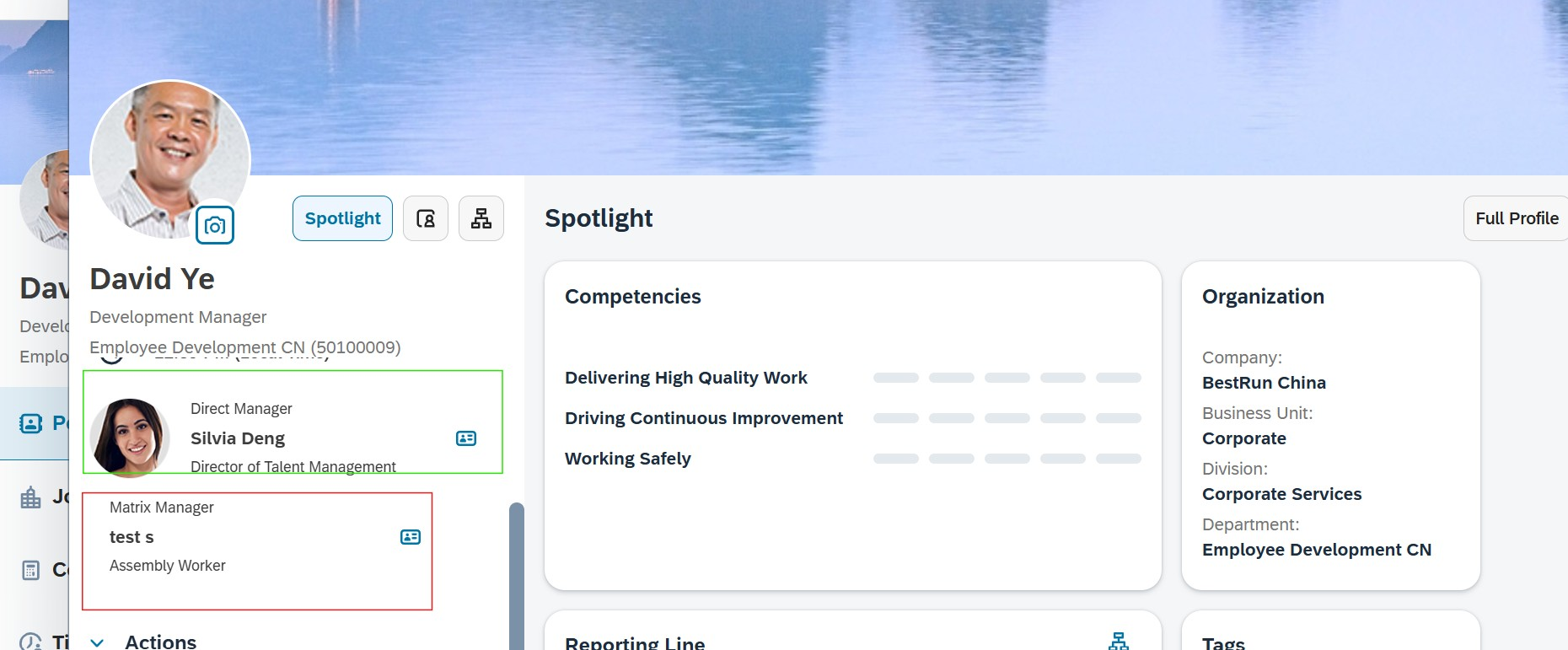Click Working Safely rating bar

tap(1007, 459)
